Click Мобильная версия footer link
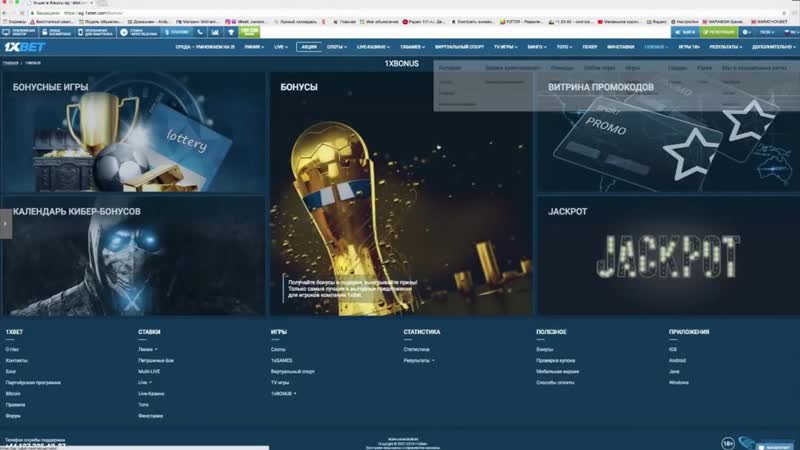Image resolution: width=800 pixels, height=450 pixels. coord(557,372)
